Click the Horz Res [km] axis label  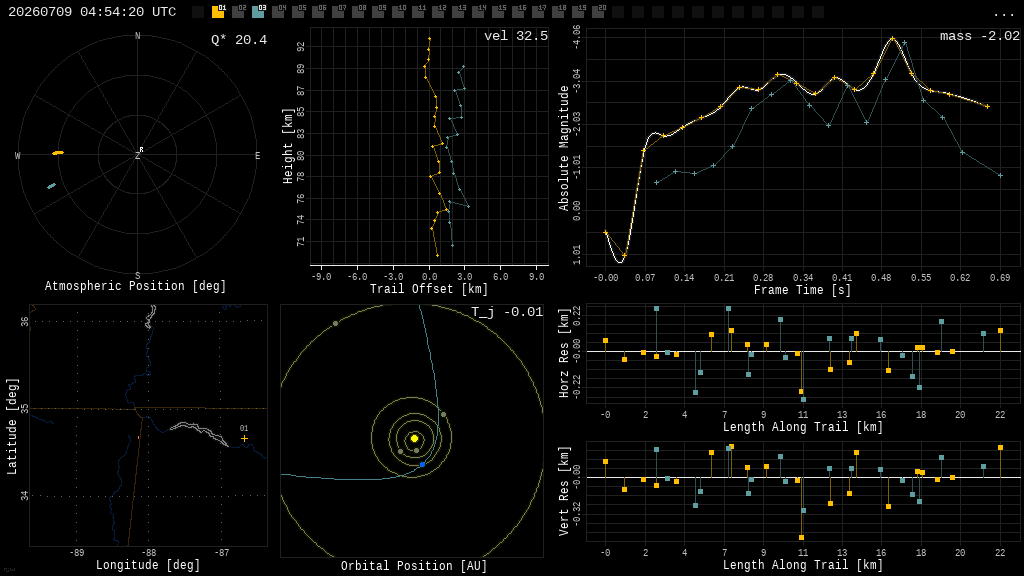(564, 353)
